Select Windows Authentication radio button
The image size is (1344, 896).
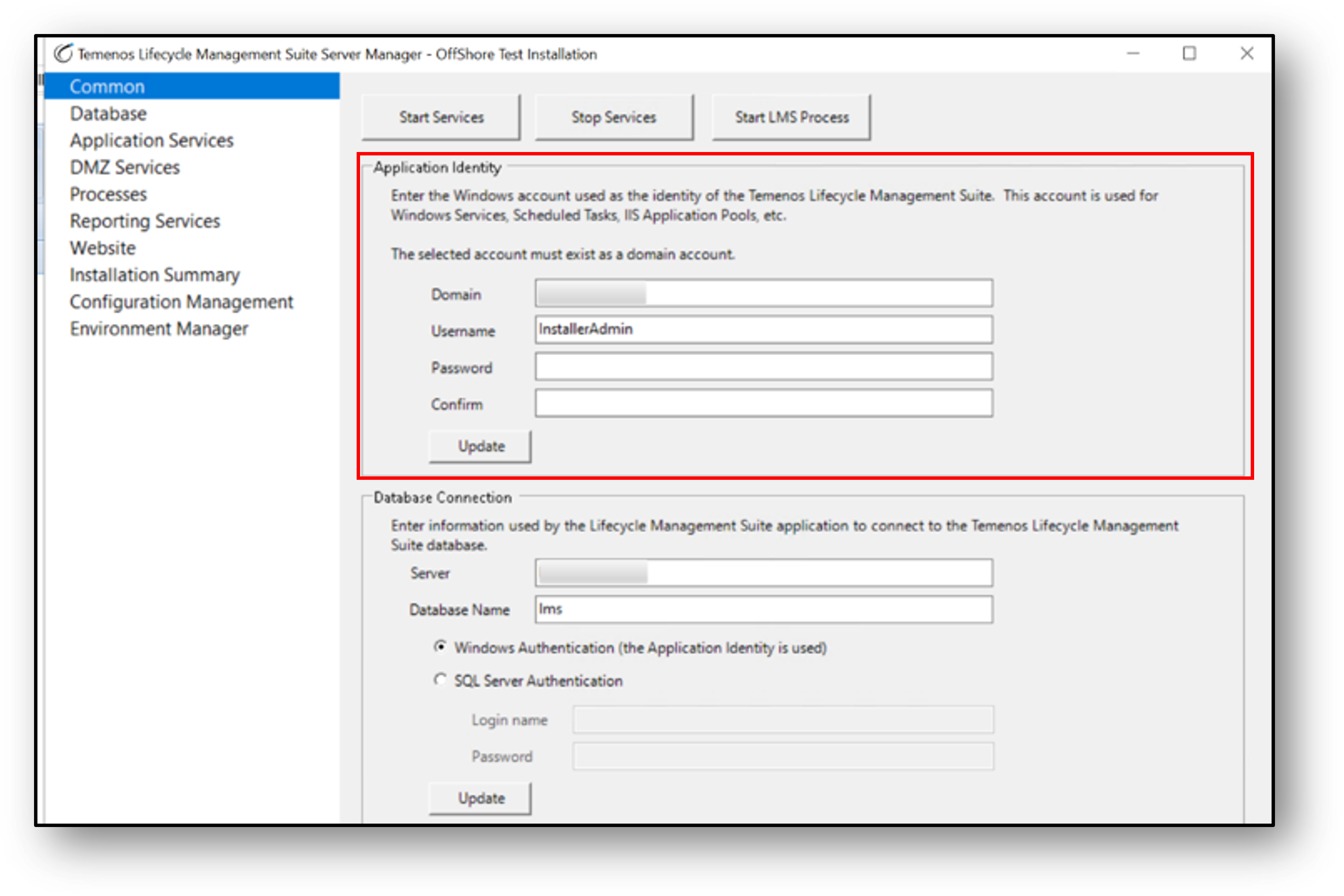pyautogui.click(x=440, y=647)
